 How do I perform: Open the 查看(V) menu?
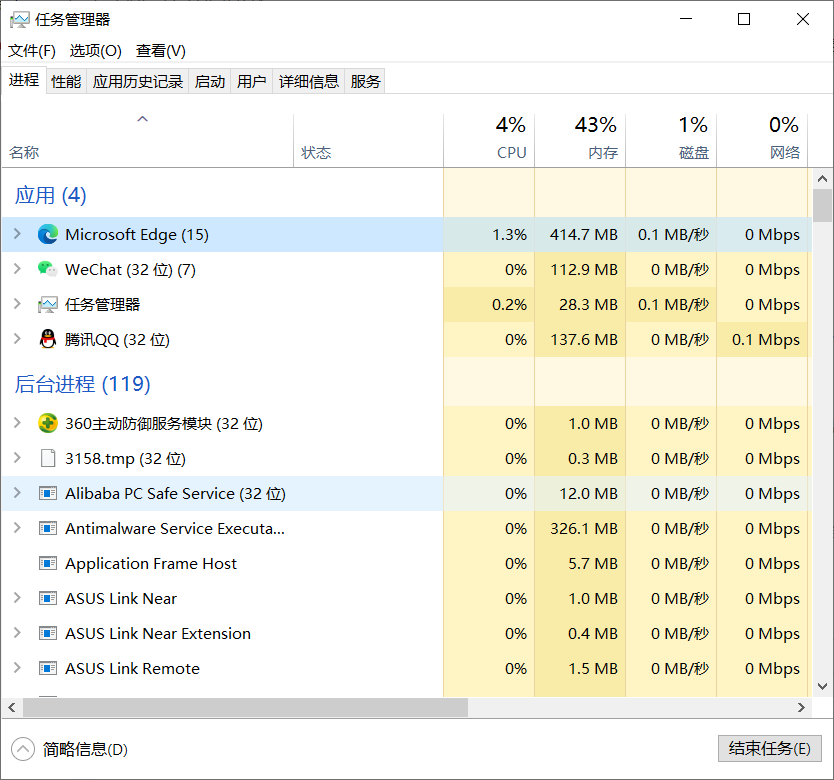pos(161,51)
